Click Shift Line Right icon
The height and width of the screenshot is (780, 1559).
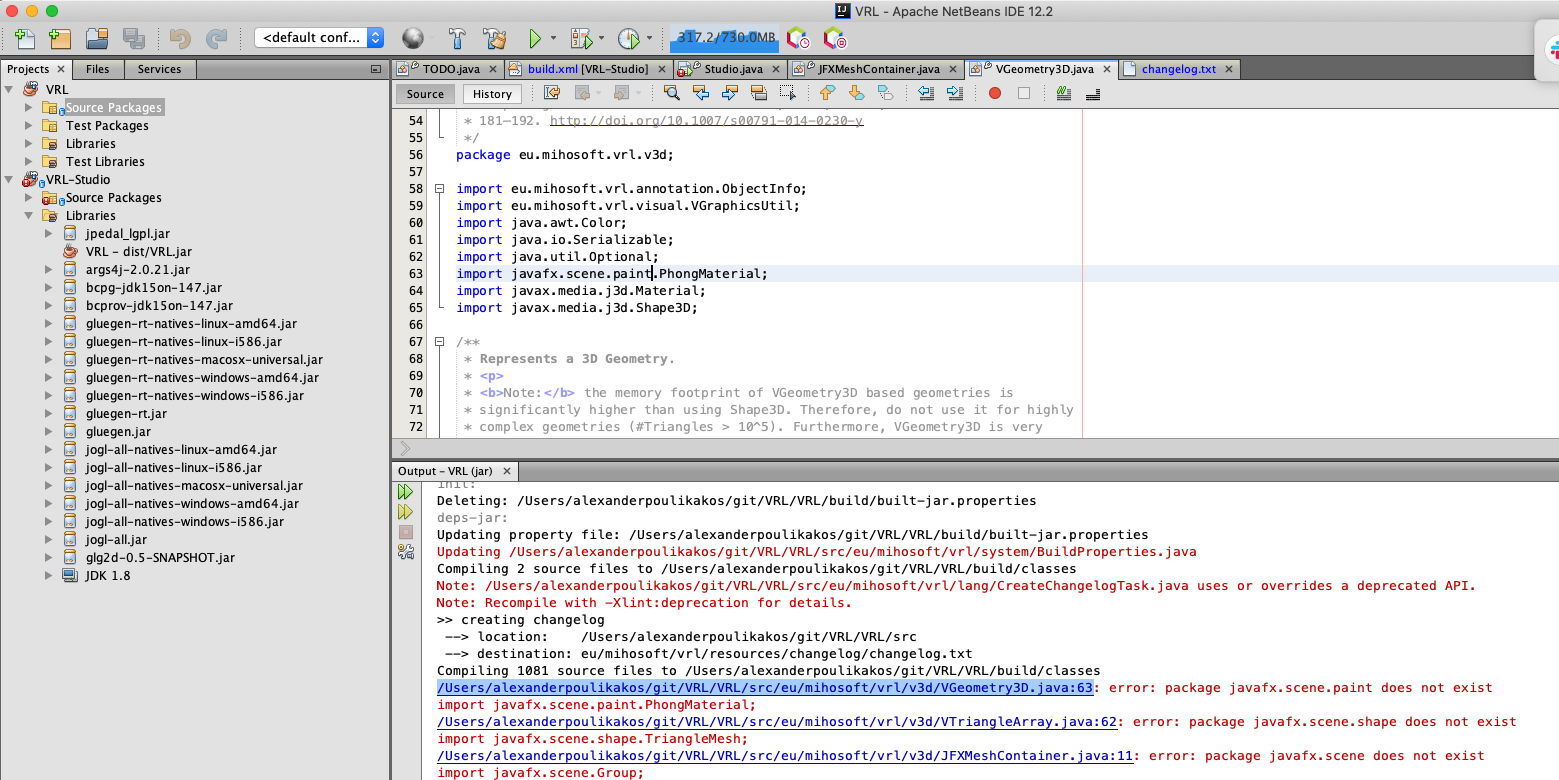coord(955,93)
